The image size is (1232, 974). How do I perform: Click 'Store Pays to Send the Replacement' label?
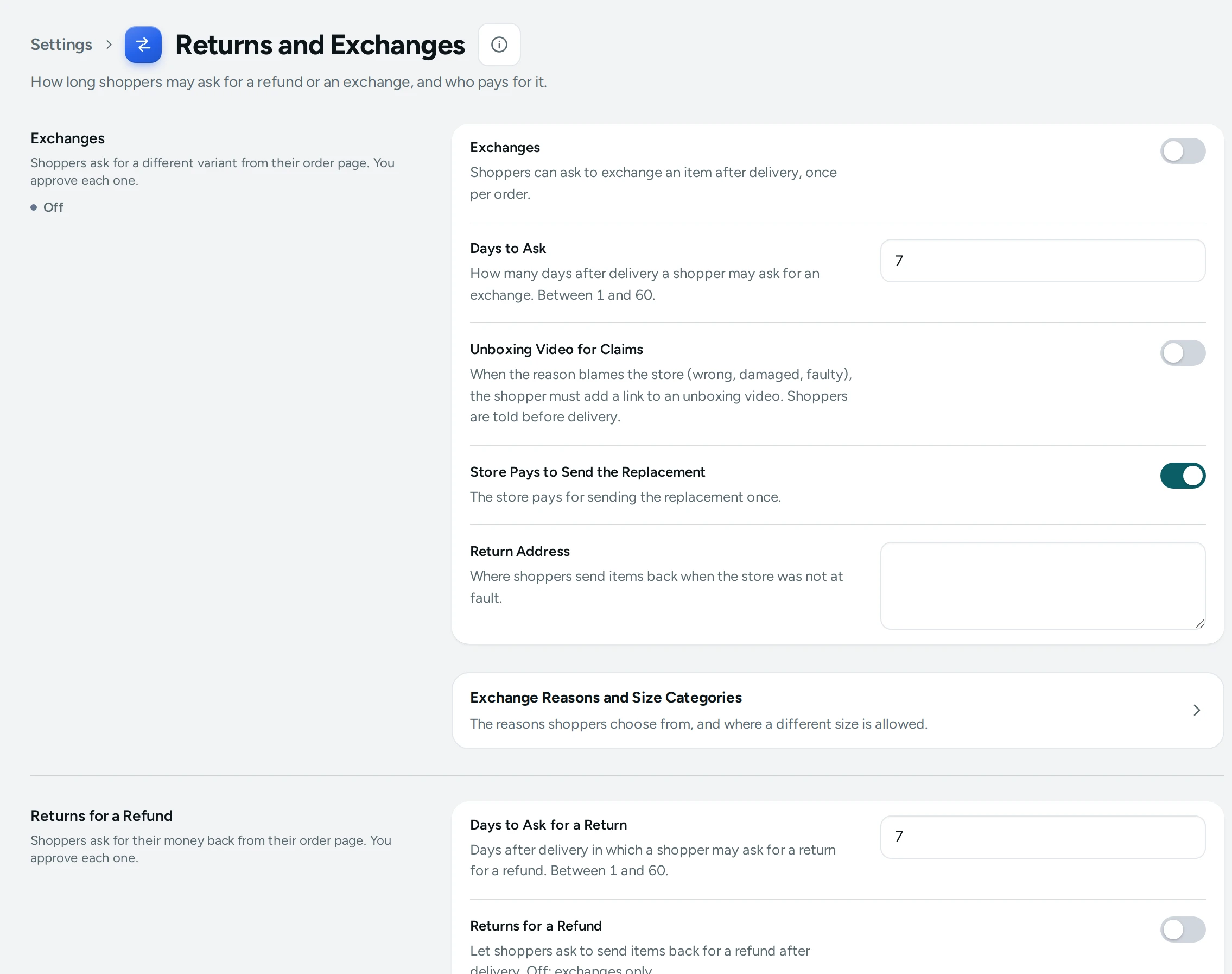coord(587,472)
